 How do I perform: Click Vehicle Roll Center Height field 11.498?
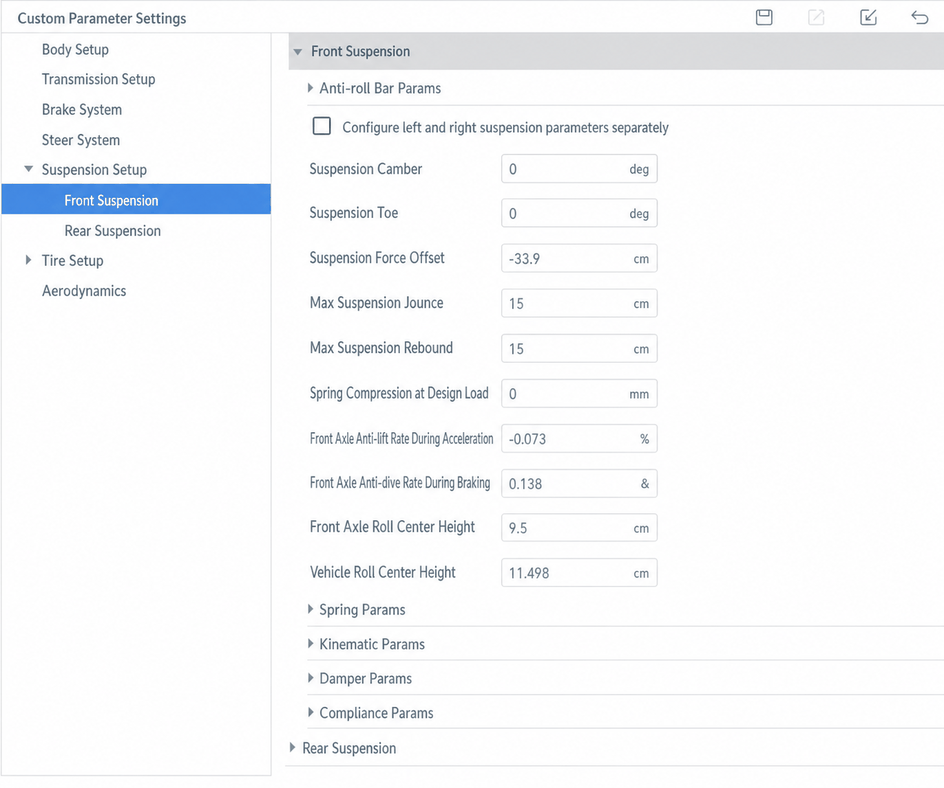(x=579, y=572)
